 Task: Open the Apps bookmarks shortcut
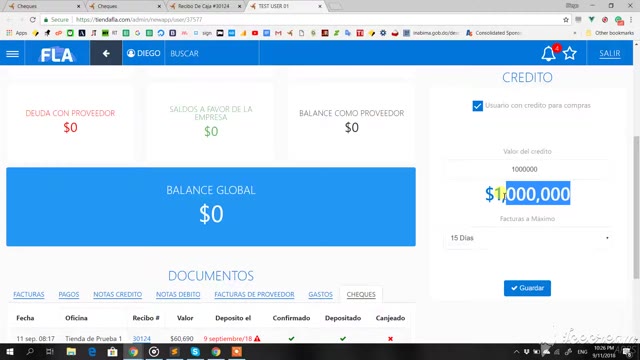(x=17, y=33)
